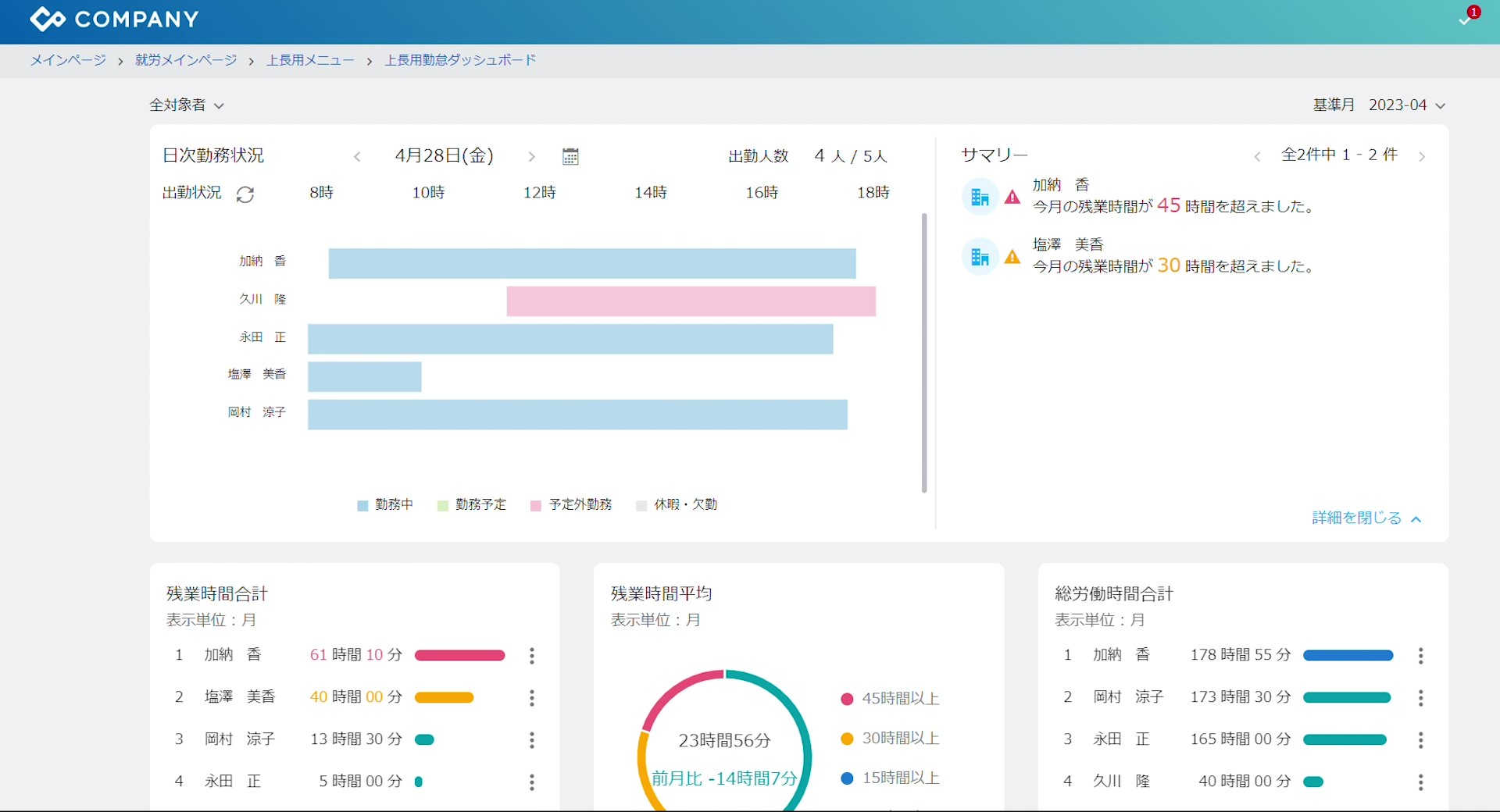Collapse details via 詳細を閉じる

coord(1366,518)
